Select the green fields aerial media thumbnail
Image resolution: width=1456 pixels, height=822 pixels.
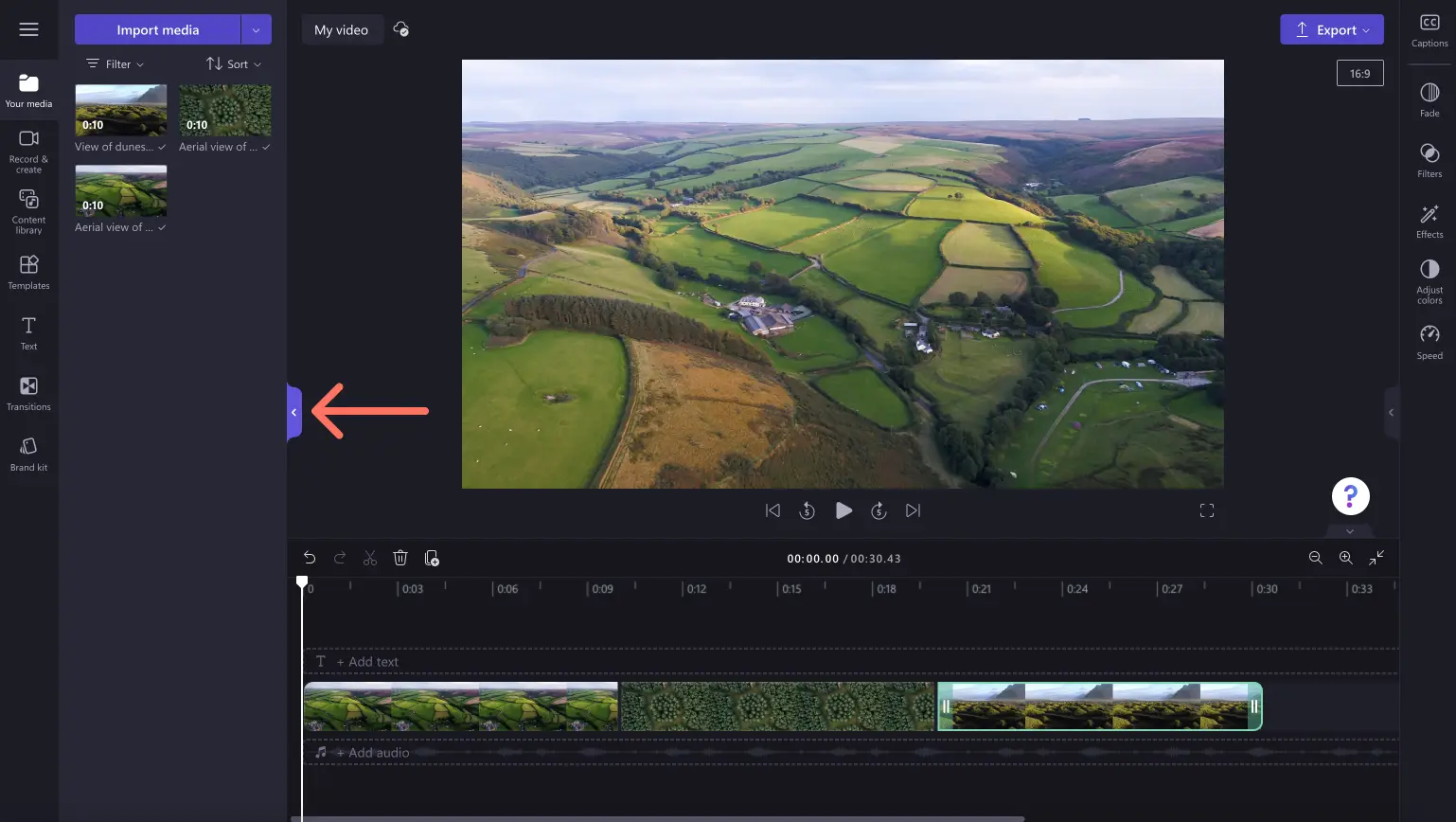click(x=121, y=190)
